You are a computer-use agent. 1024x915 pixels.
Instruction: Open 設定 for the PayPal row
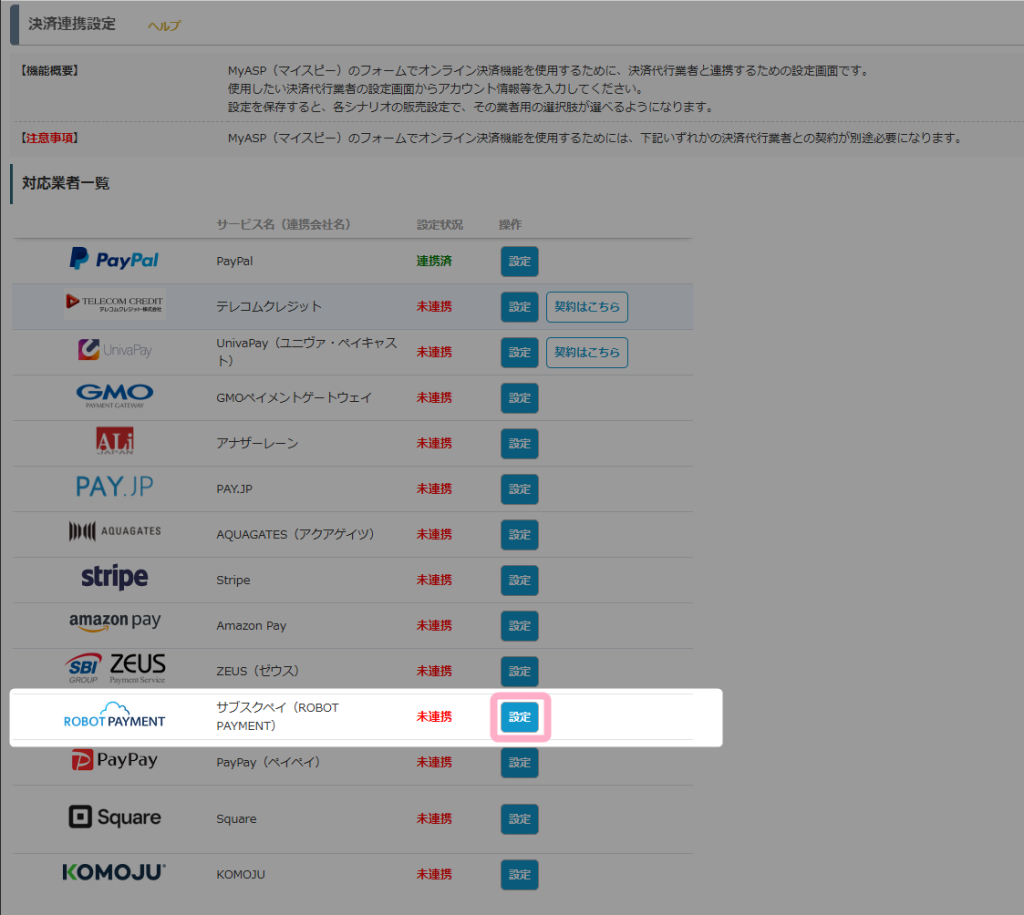(519, 261)
